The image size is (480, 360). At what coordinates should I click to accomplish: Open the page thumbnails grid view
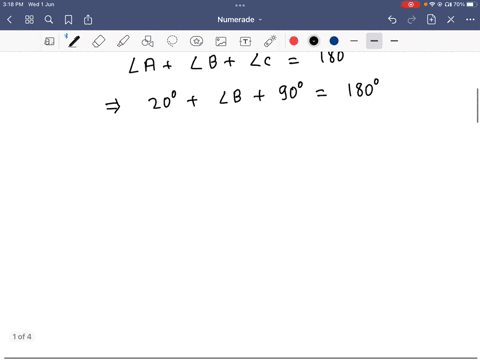click(29, 20)
